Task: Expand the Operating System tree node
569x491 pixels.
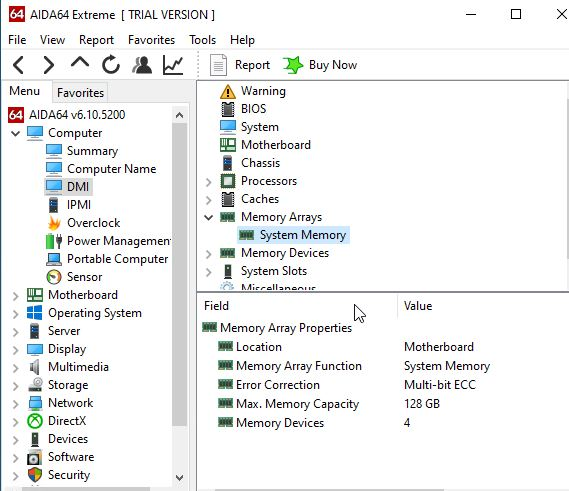Action: 15,314
